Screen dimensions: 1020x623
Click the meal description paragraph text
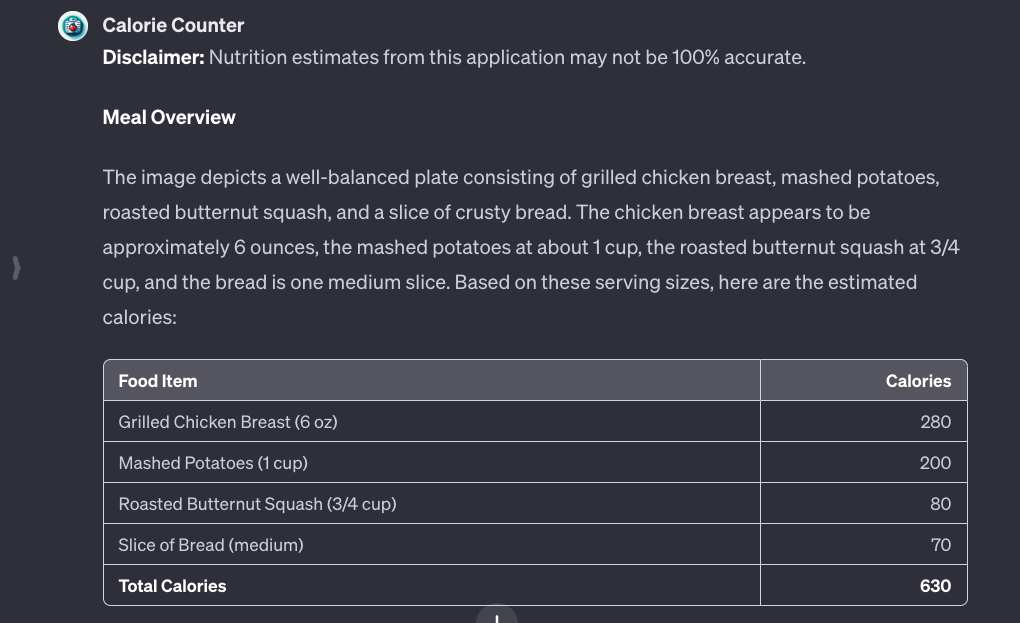tap(531, 247)
